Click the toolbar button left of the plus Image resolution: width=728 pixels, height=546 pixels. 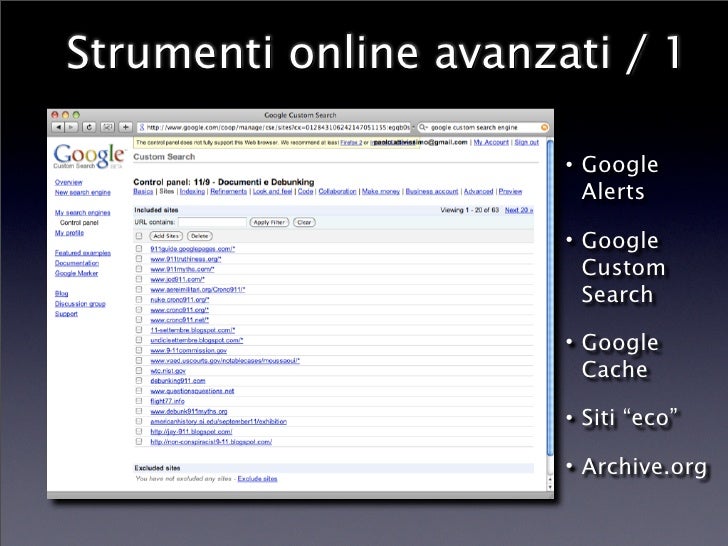coord(108,127)
